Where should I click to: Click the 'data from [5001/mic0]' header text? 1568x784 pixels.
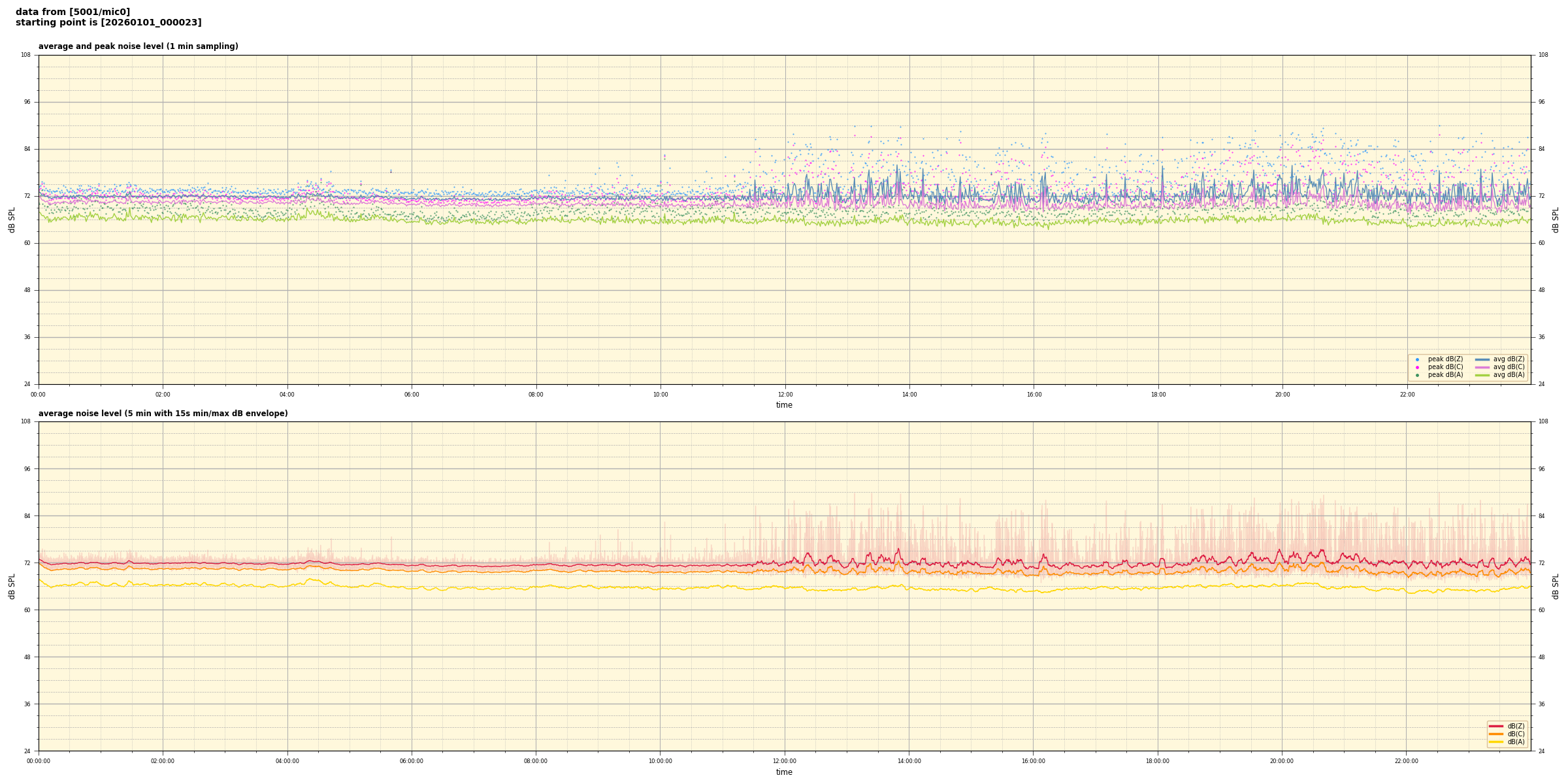click(x=73, y=12)
